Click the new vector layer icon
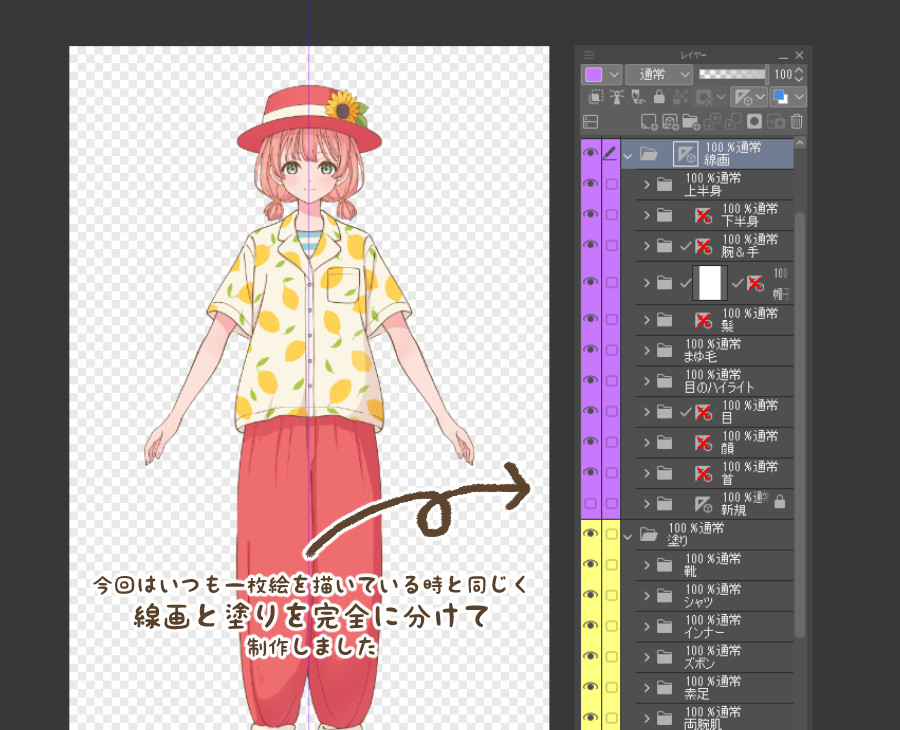900x730 pixels. 670,122
